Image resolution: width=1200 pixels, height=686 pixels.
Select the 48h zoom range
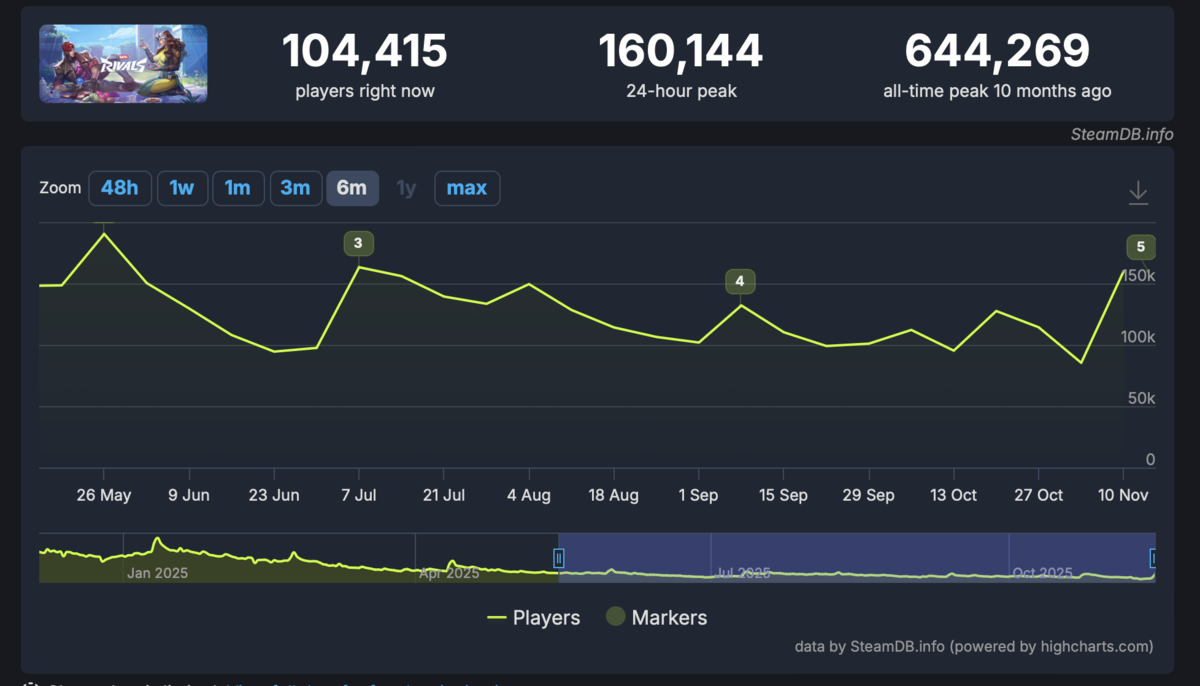click(x=120, y=188)
